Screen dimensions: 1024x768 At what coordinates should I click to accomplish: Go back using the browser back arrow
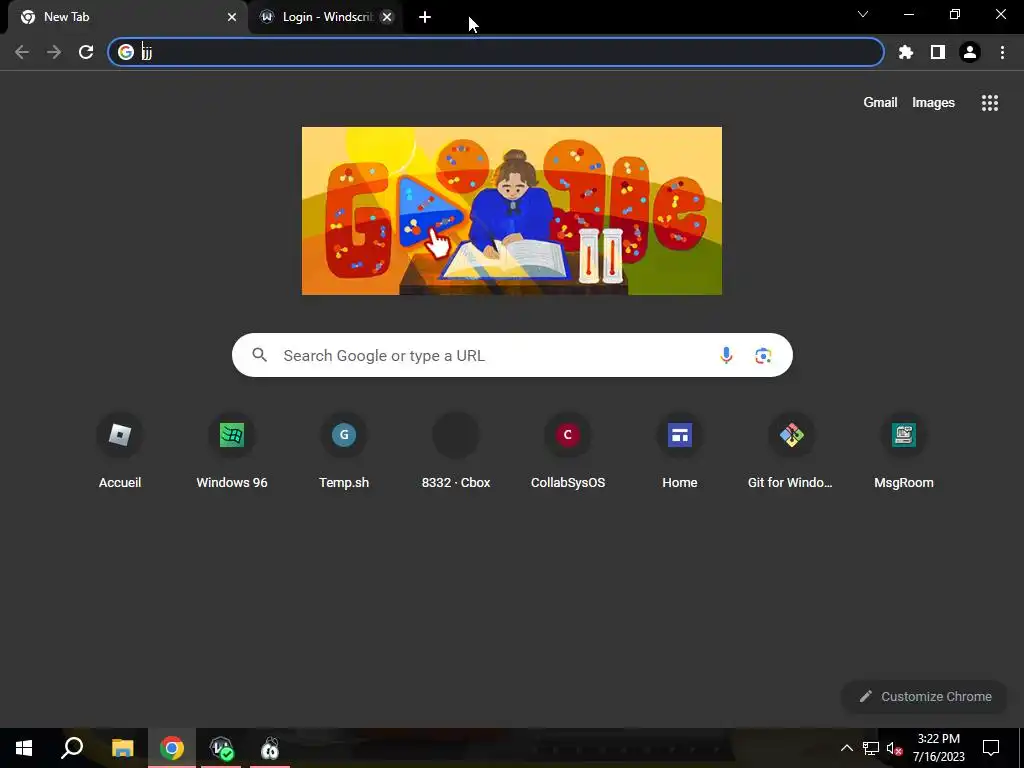click(22, 52)
